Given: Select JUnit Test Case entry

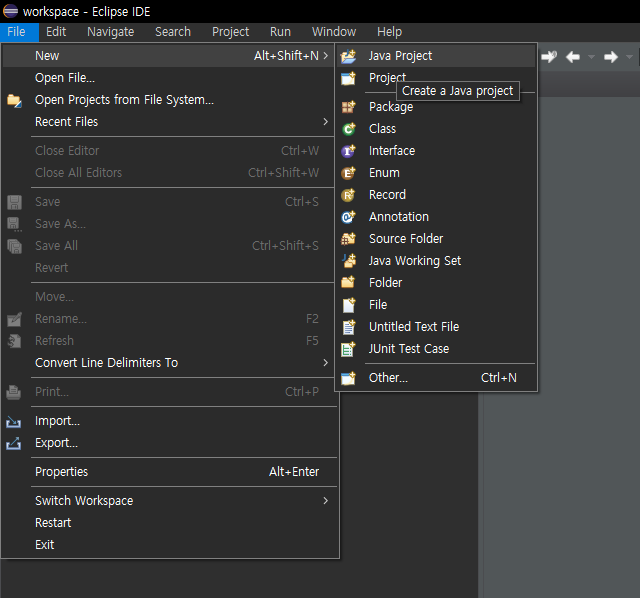Looking at the screenshot, I should click(436, 349).
